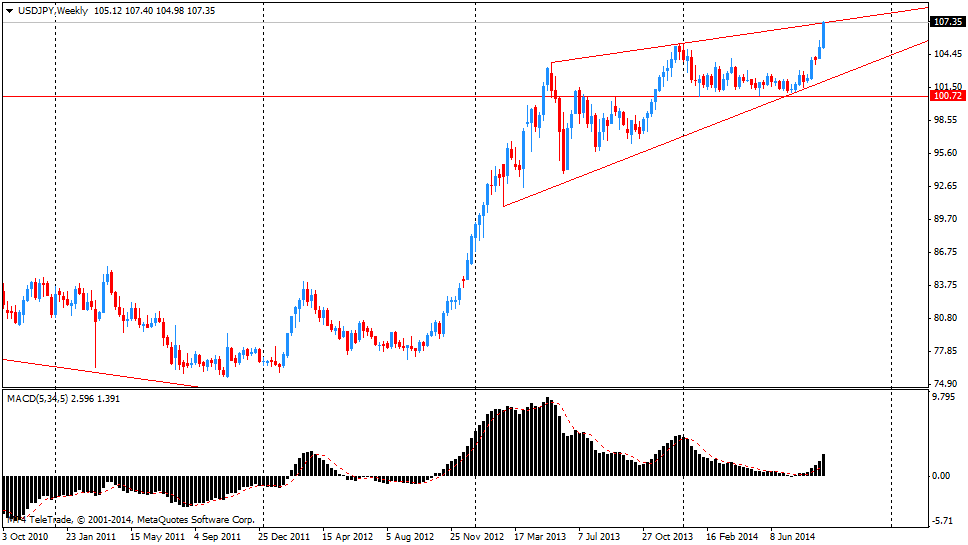Click the 89.70 price axis label
Viewport: 968px width, 545px height.
(947, 218)
